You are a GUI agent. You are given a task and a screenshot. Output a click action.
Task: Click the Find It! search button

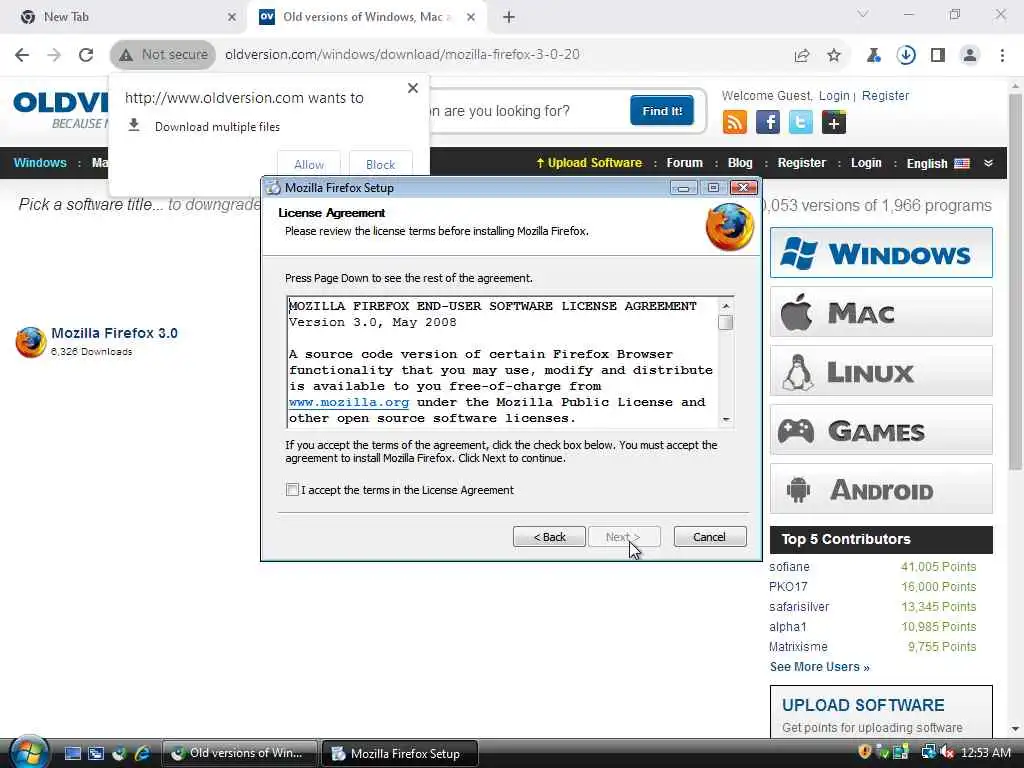[x=662, y=111]
